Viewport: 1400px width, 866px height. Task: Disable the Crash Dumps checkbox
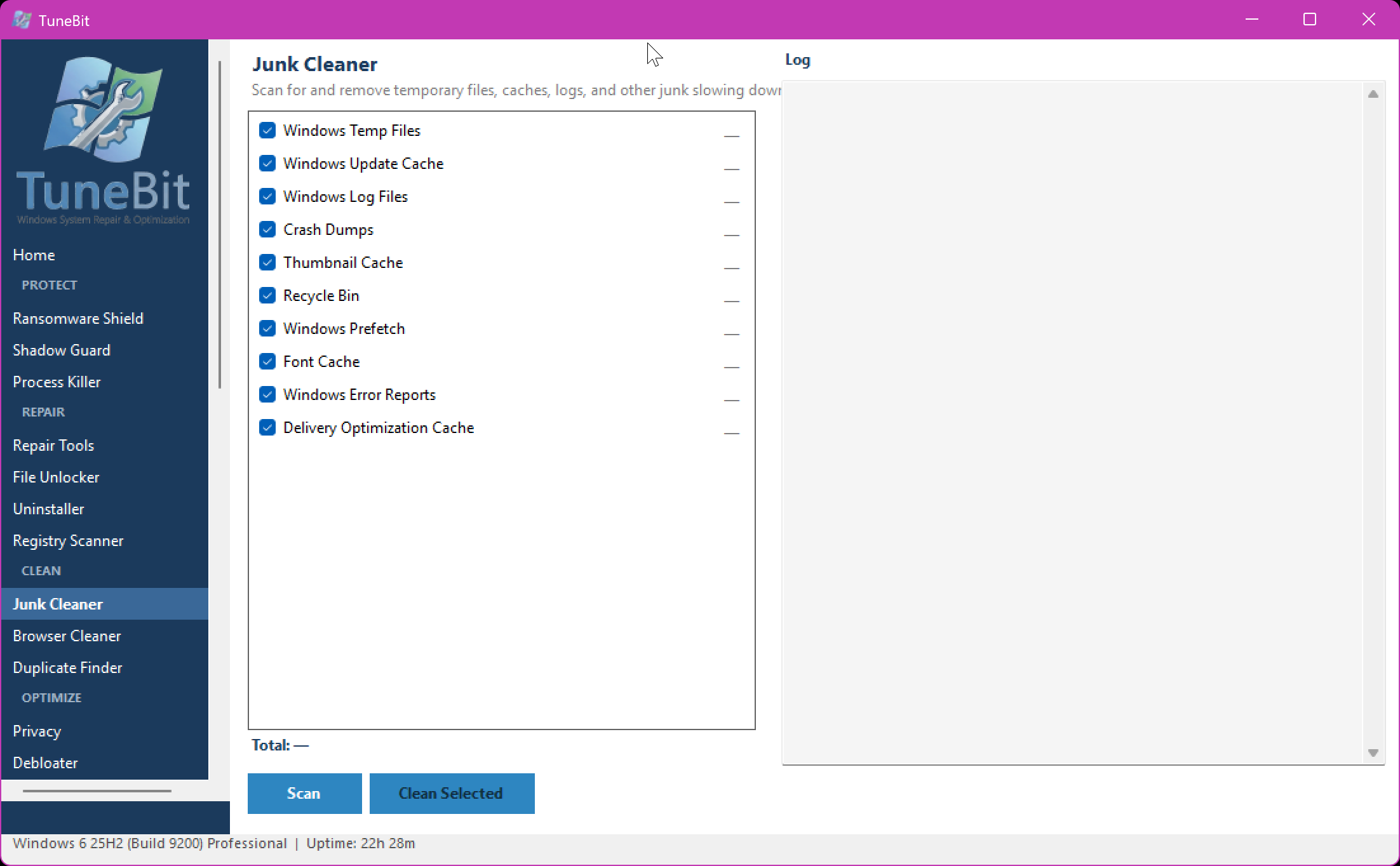pyautogui.click(x=267, y=230)
